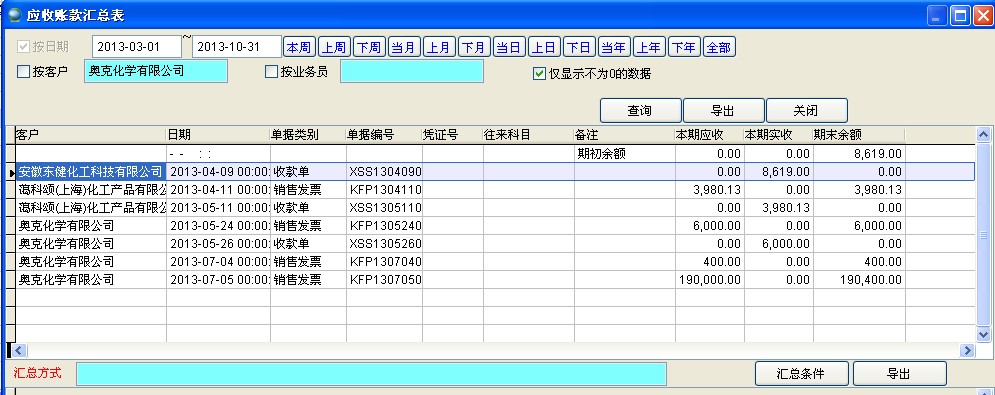Select the 当月 date shortcut
The image size is (995, 395).
pos(404,47)
